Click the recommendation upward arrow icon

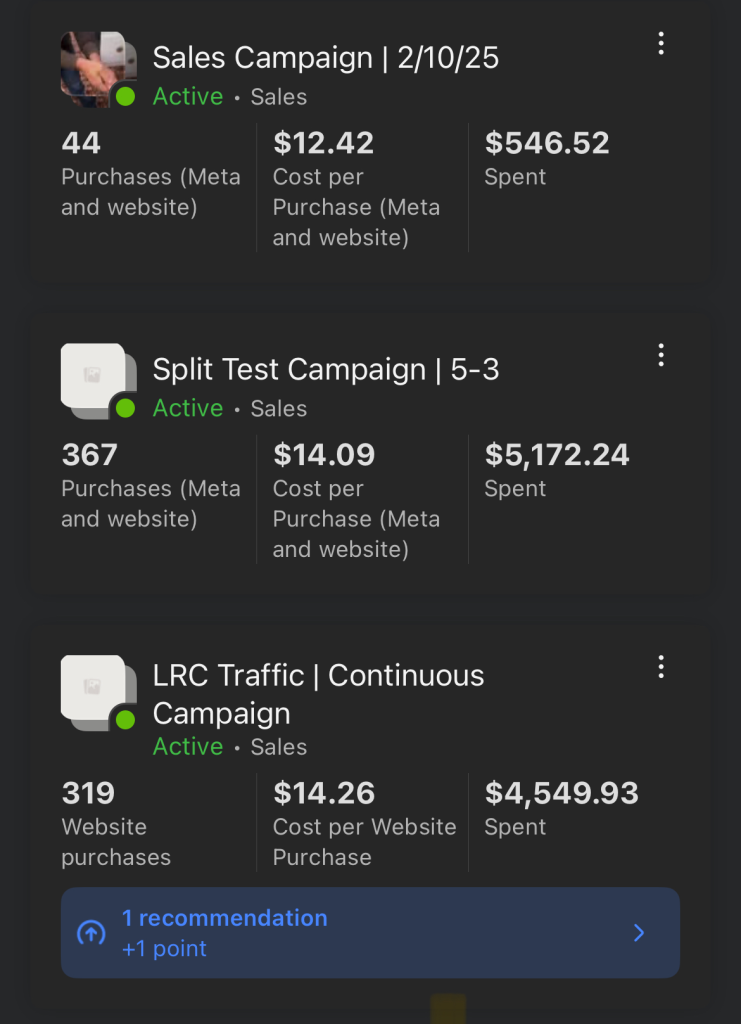coord(91,933)
